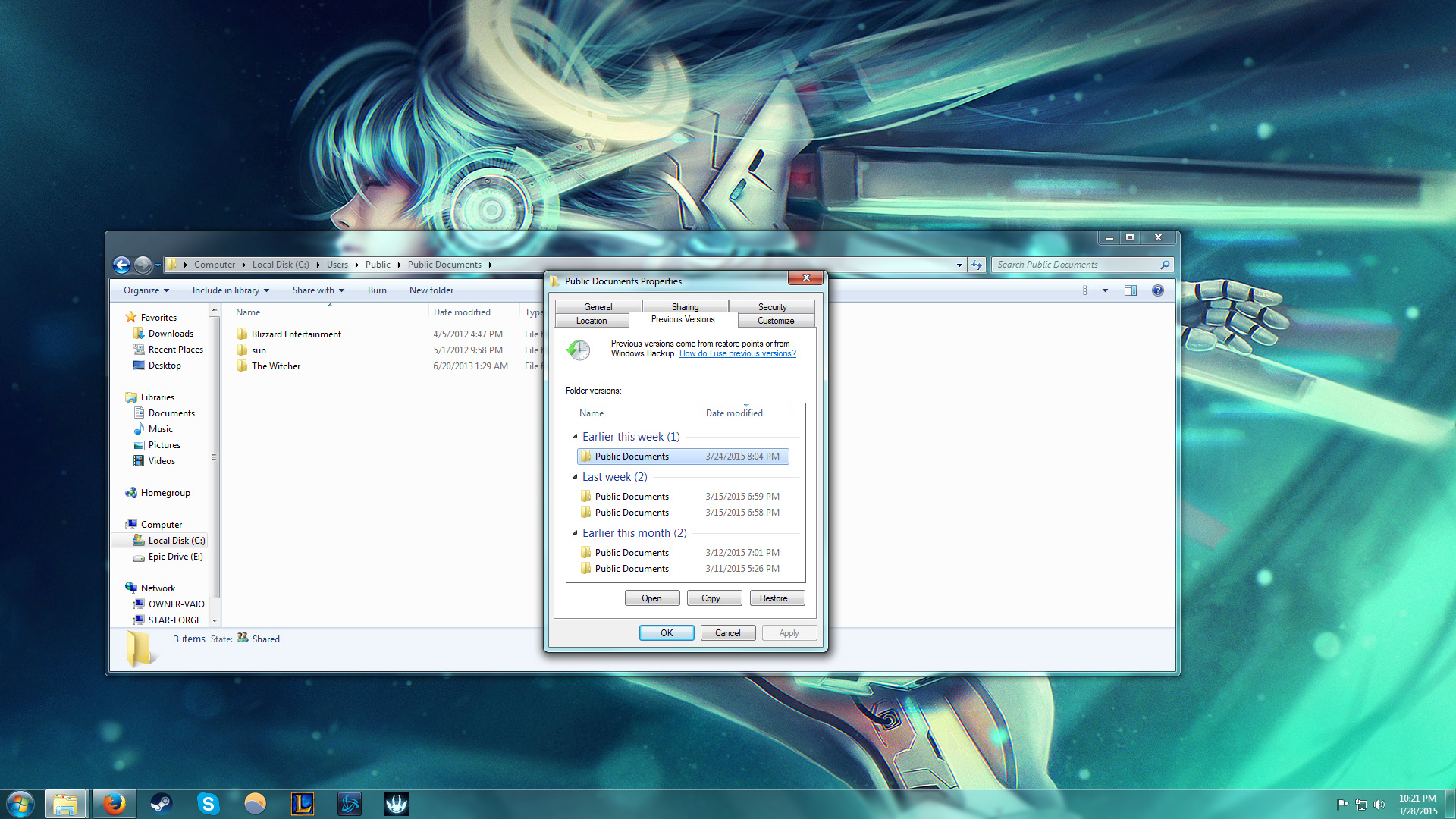Click the Back arrow in Explorer
Image resolution: width=1456 pixels, height=819 pixels.
121,265
